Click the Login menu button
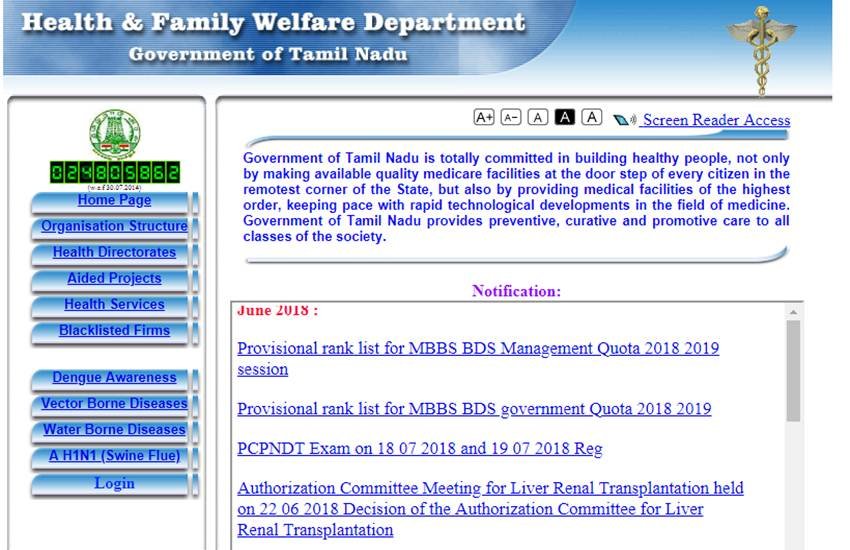The height and width of the screenshot is (550, 850). coord(114,484)
